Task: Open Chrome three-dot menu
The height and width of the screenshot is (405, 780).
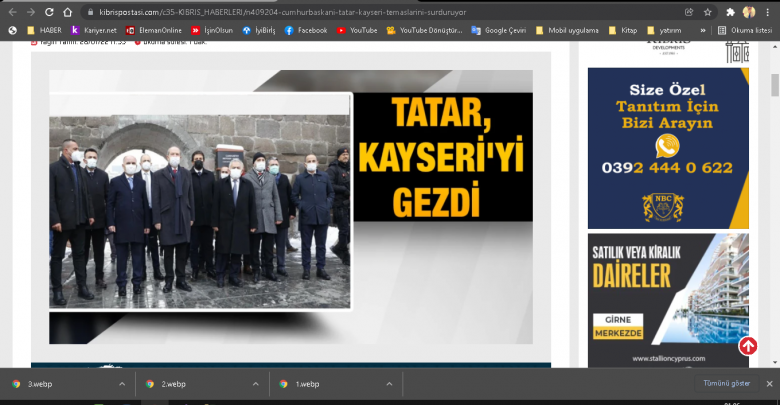Action: 767,12
